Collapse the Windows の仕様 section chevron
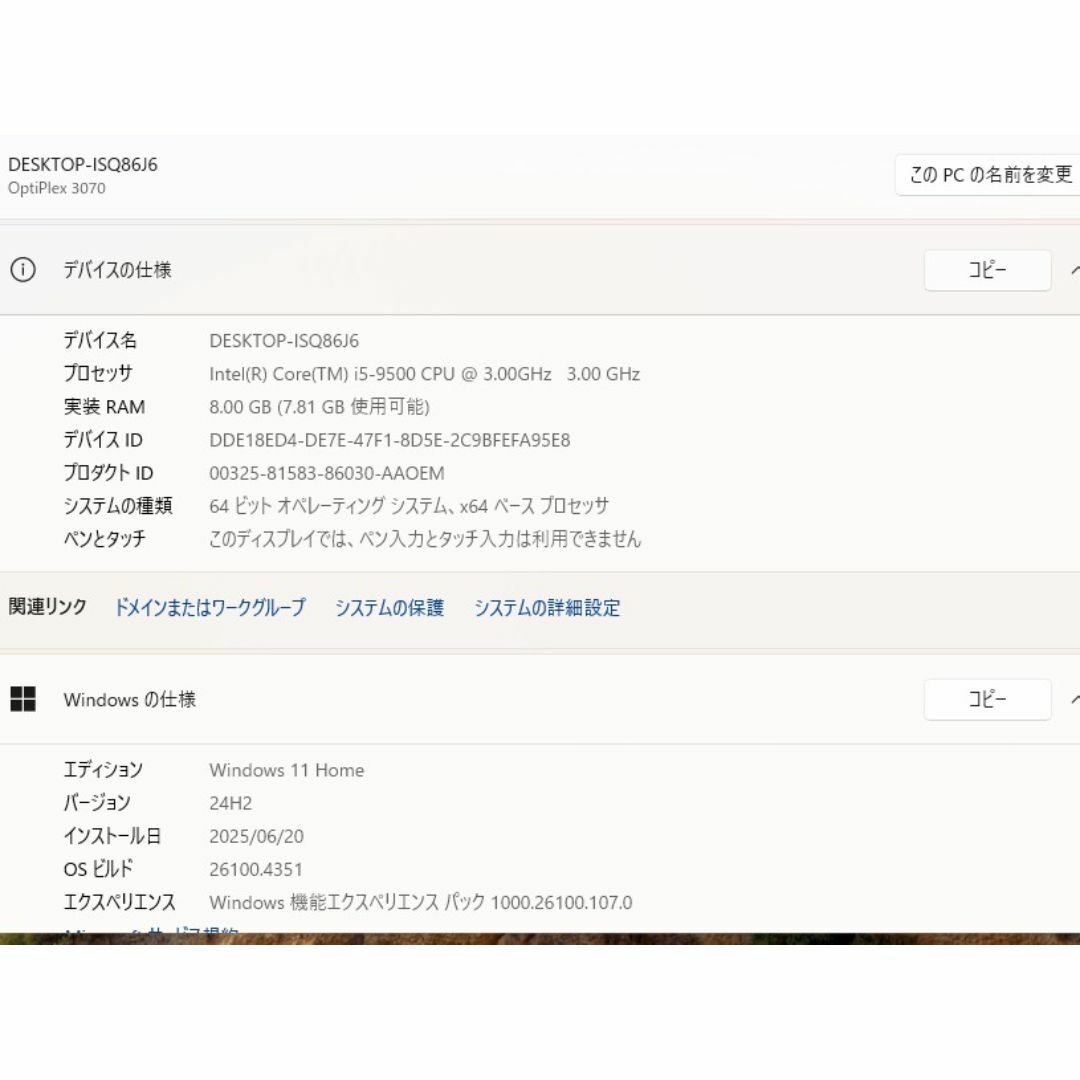The height and width of the screenshot is (1080, 1080). [x=1075, y=700]
